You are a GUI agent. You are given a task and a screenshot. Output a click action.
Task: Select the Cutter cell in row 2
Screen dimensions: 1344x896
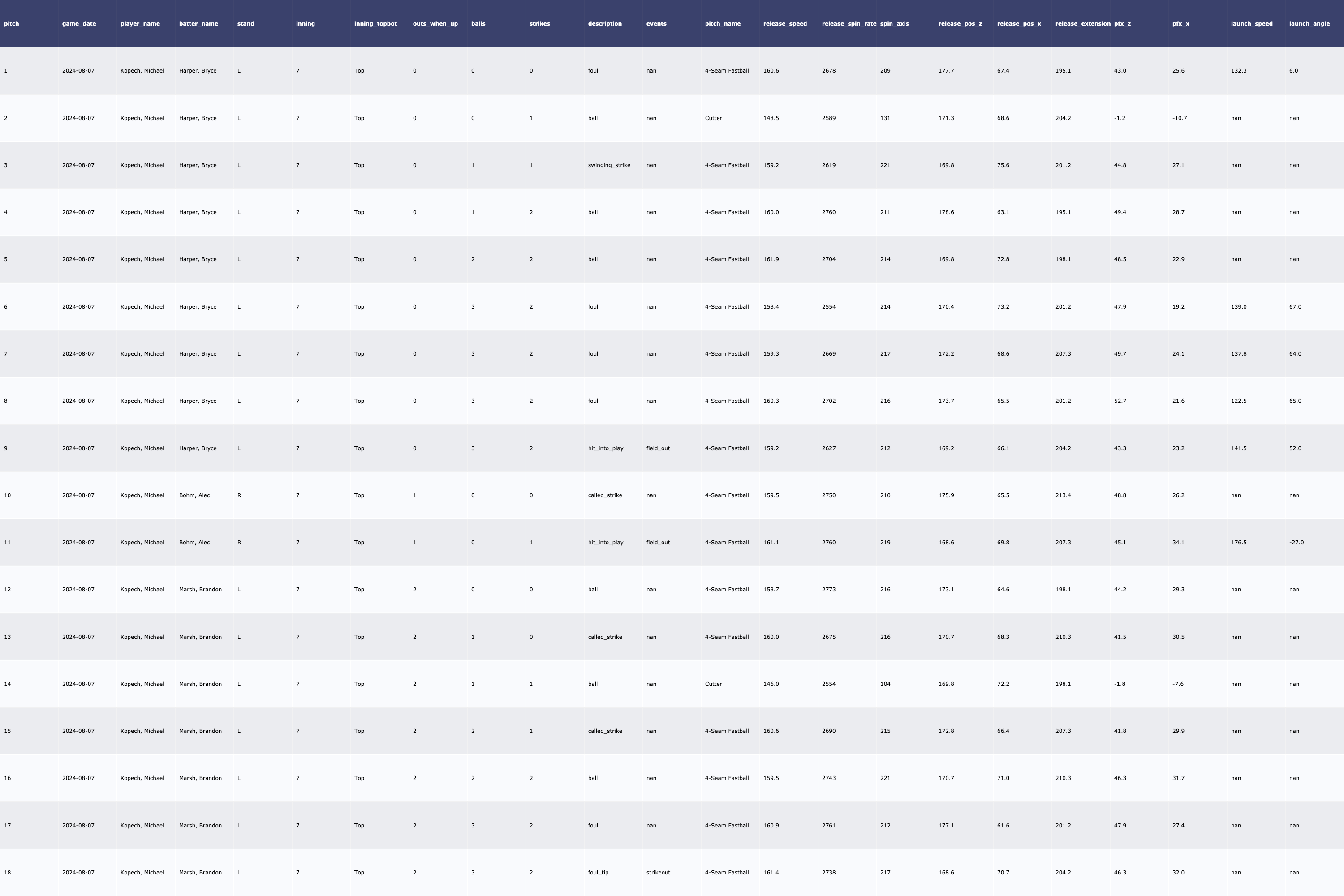(x=713, y=118)
